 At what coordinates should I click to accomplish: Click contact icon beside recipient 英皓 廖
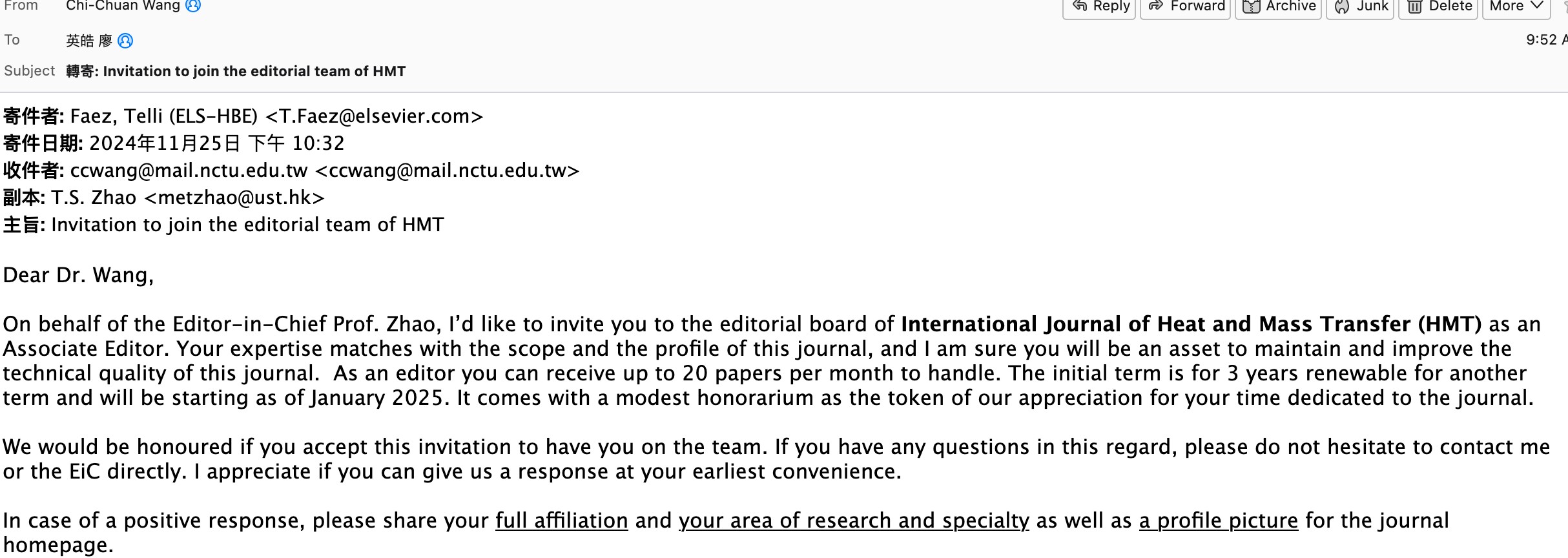click(x=126, y=41)
